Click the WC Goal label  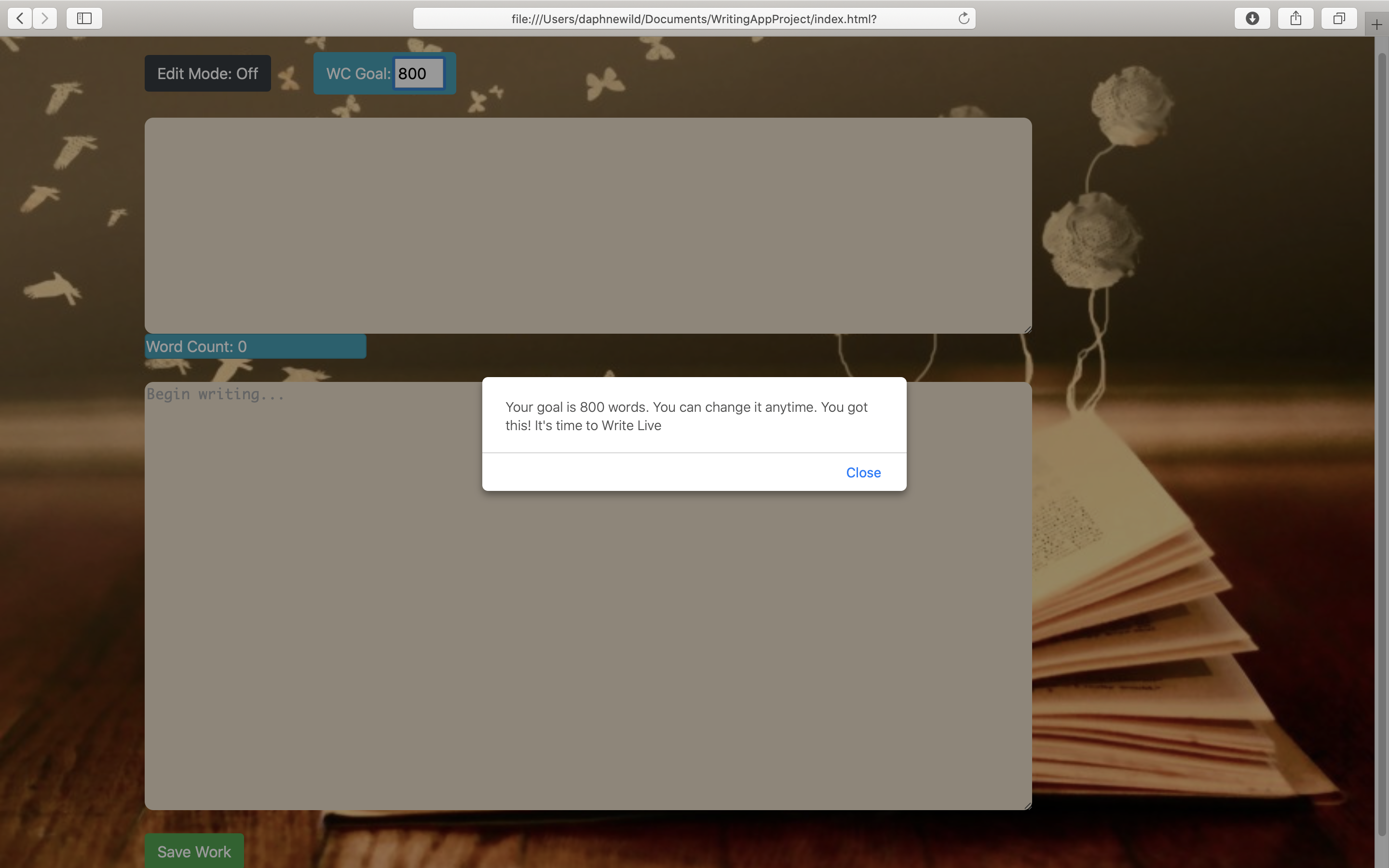point(358,73)
